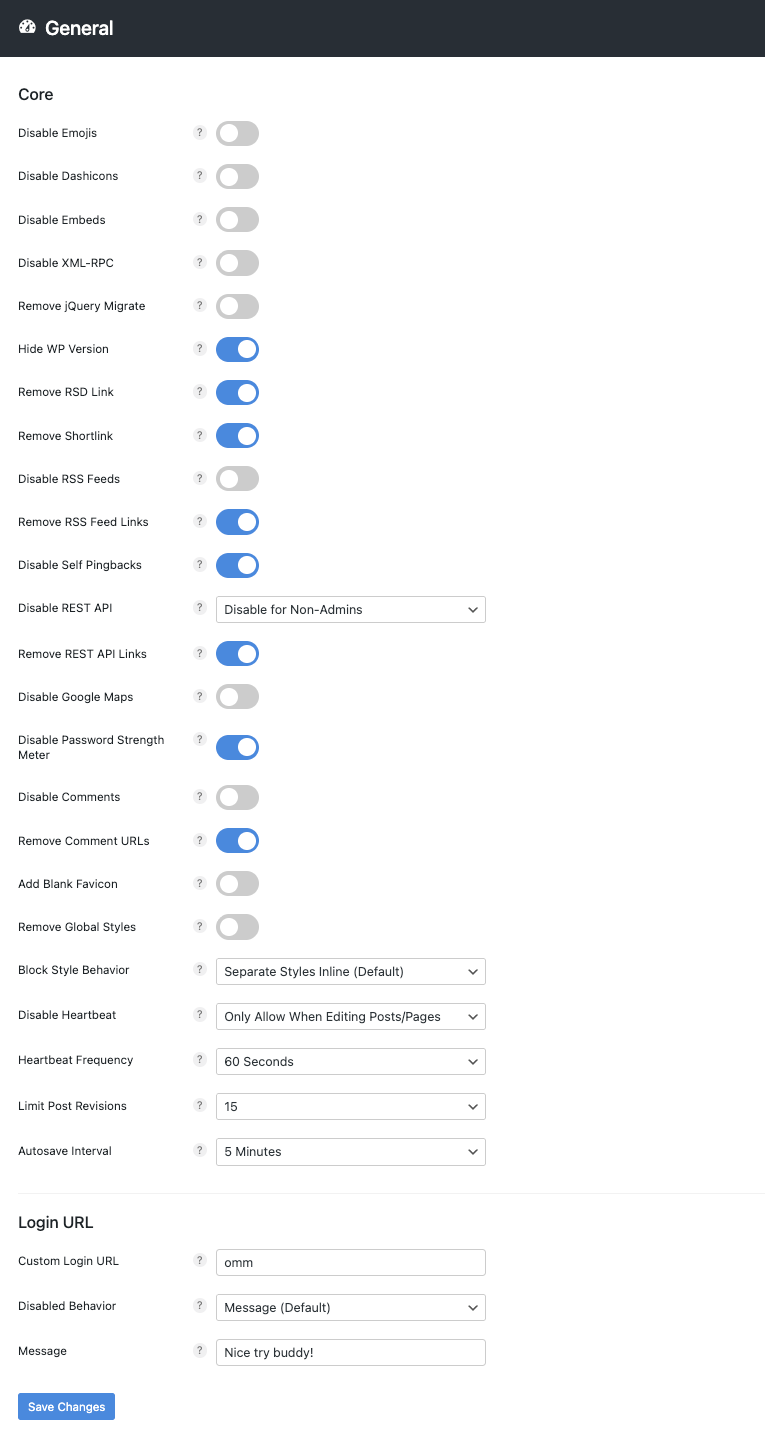Click the help icon next to Remove jQuery Migrate
The image size is (765, 1435).
(x=199, y=306)
